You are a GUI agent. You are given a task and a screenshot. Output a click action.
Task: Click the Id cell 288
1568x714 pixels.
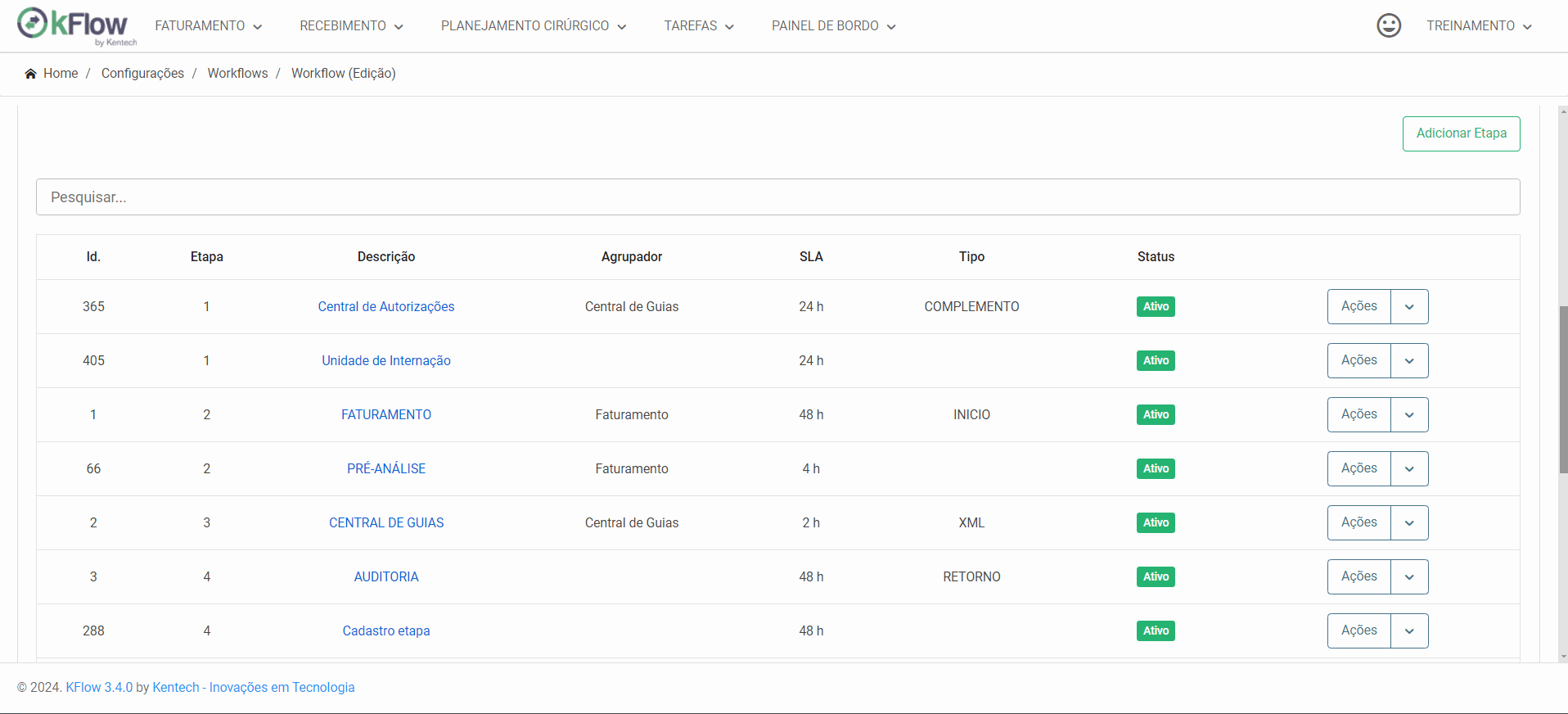point(93,631)
